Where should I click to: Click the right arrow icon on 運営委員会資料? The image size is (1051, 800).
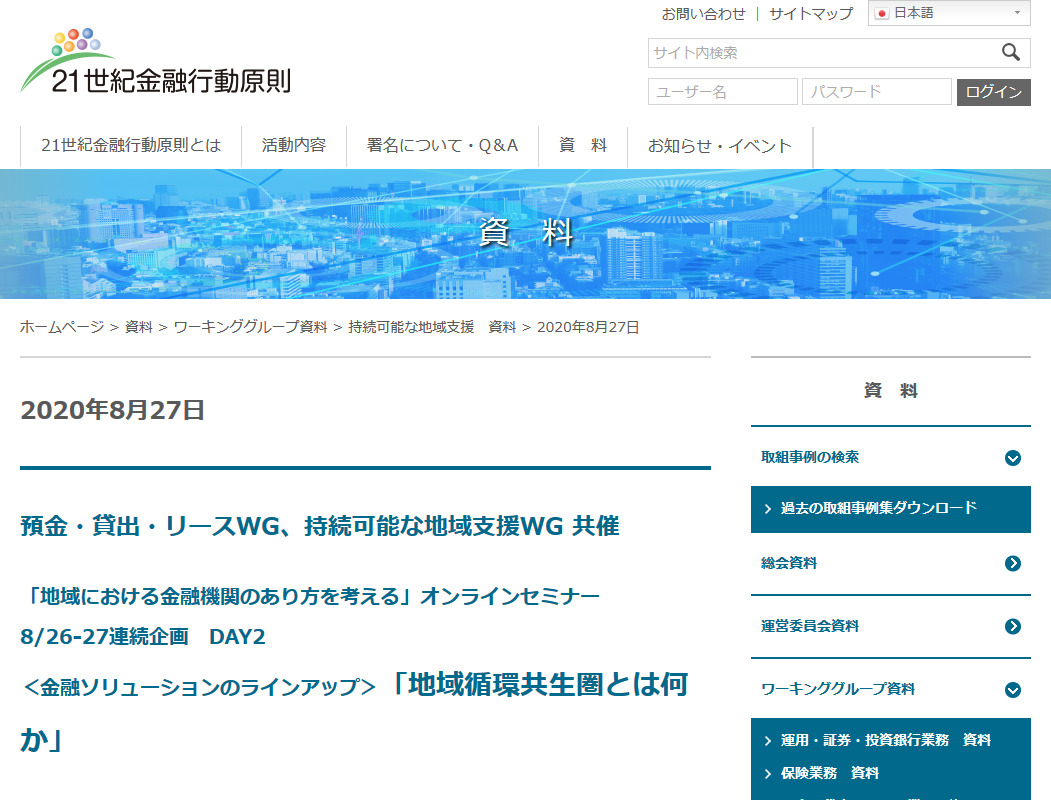coord(1015,627)
